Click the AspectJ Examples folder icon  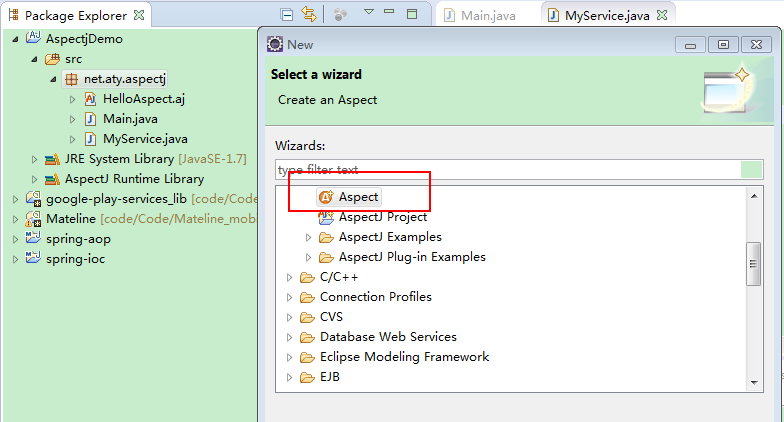coord(326,237)
